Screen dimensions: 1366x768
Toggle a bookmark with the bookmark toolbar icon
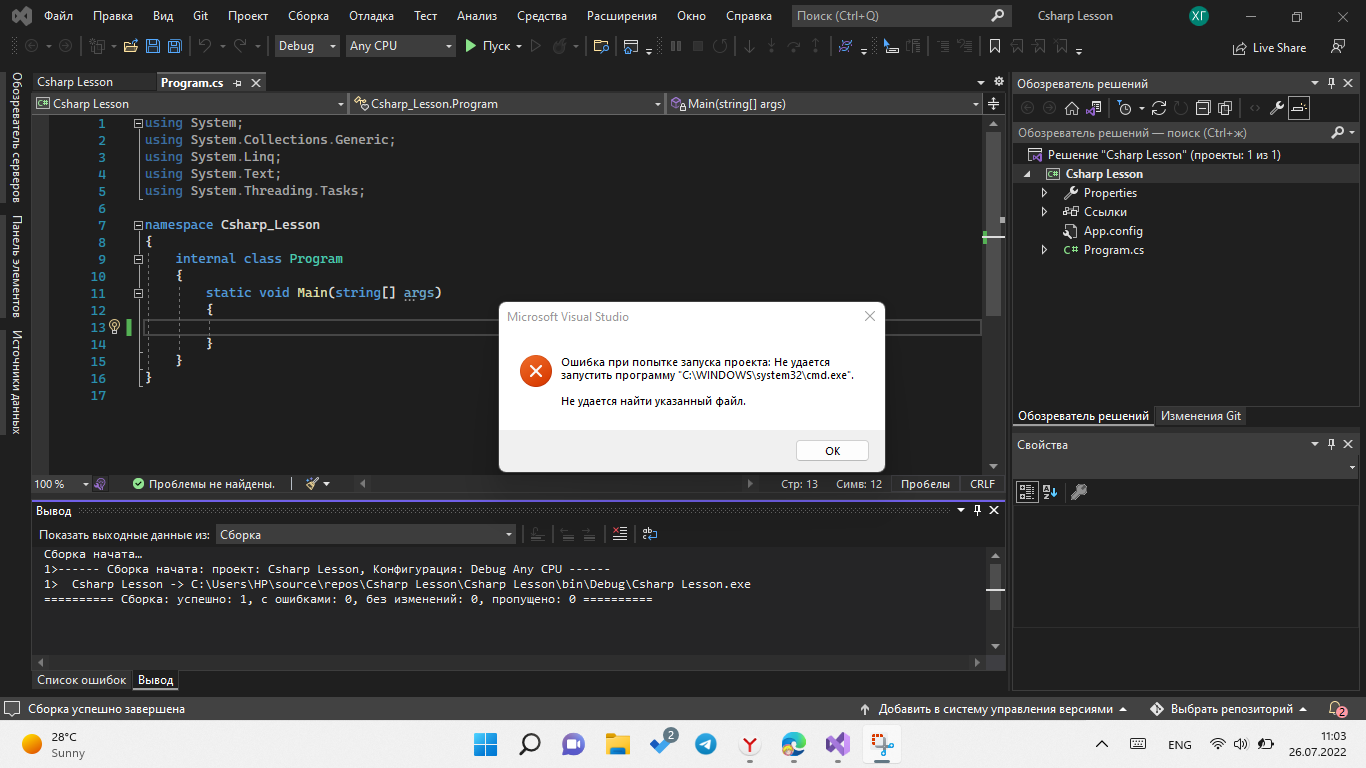[995, 46]
